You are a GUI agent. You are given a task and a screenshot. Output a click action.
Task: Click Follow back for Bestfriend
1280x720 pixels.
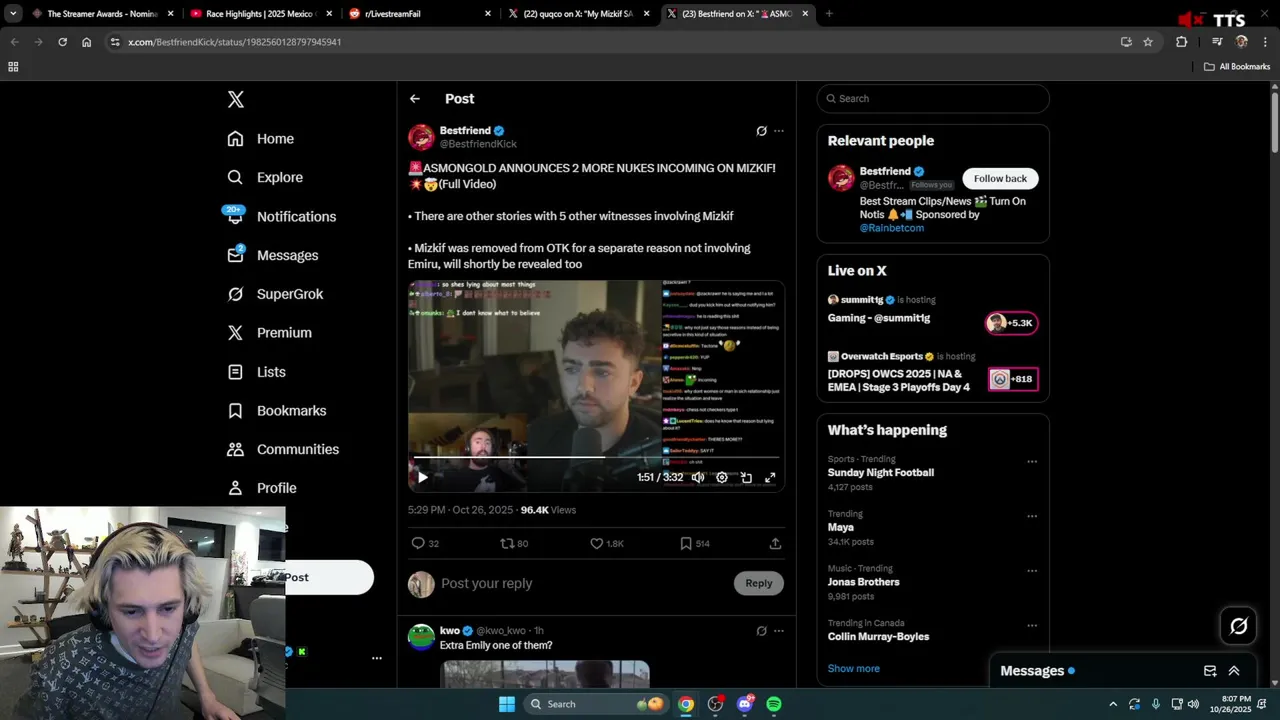1000,179
